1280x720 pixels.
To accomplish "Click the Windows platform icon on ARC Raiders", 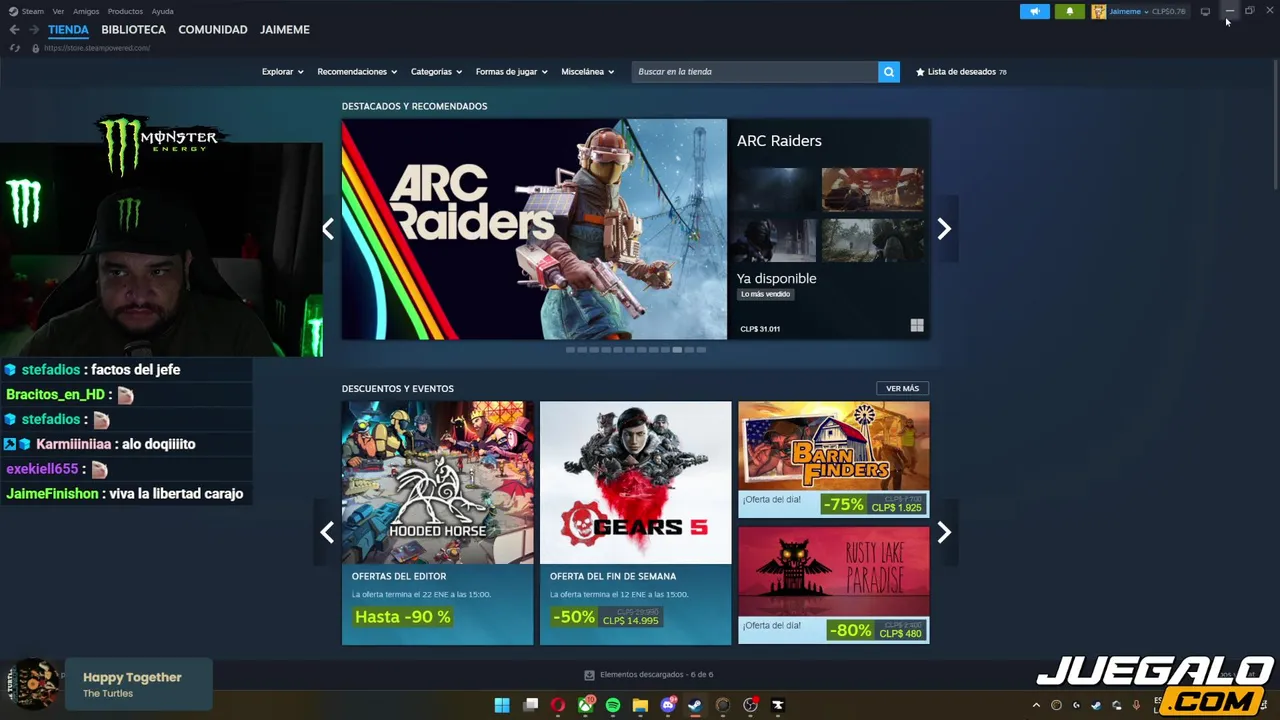I will point(917,326).
